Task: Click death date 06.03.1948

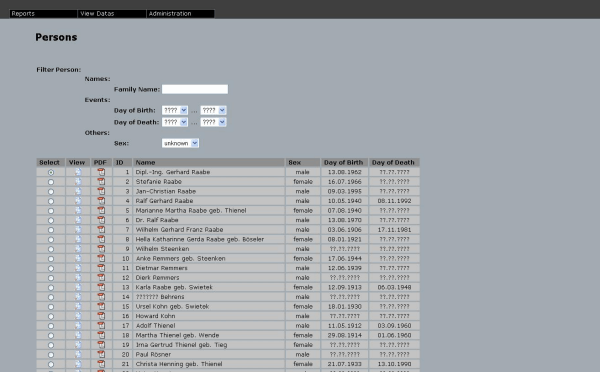Action: (394, 287)
